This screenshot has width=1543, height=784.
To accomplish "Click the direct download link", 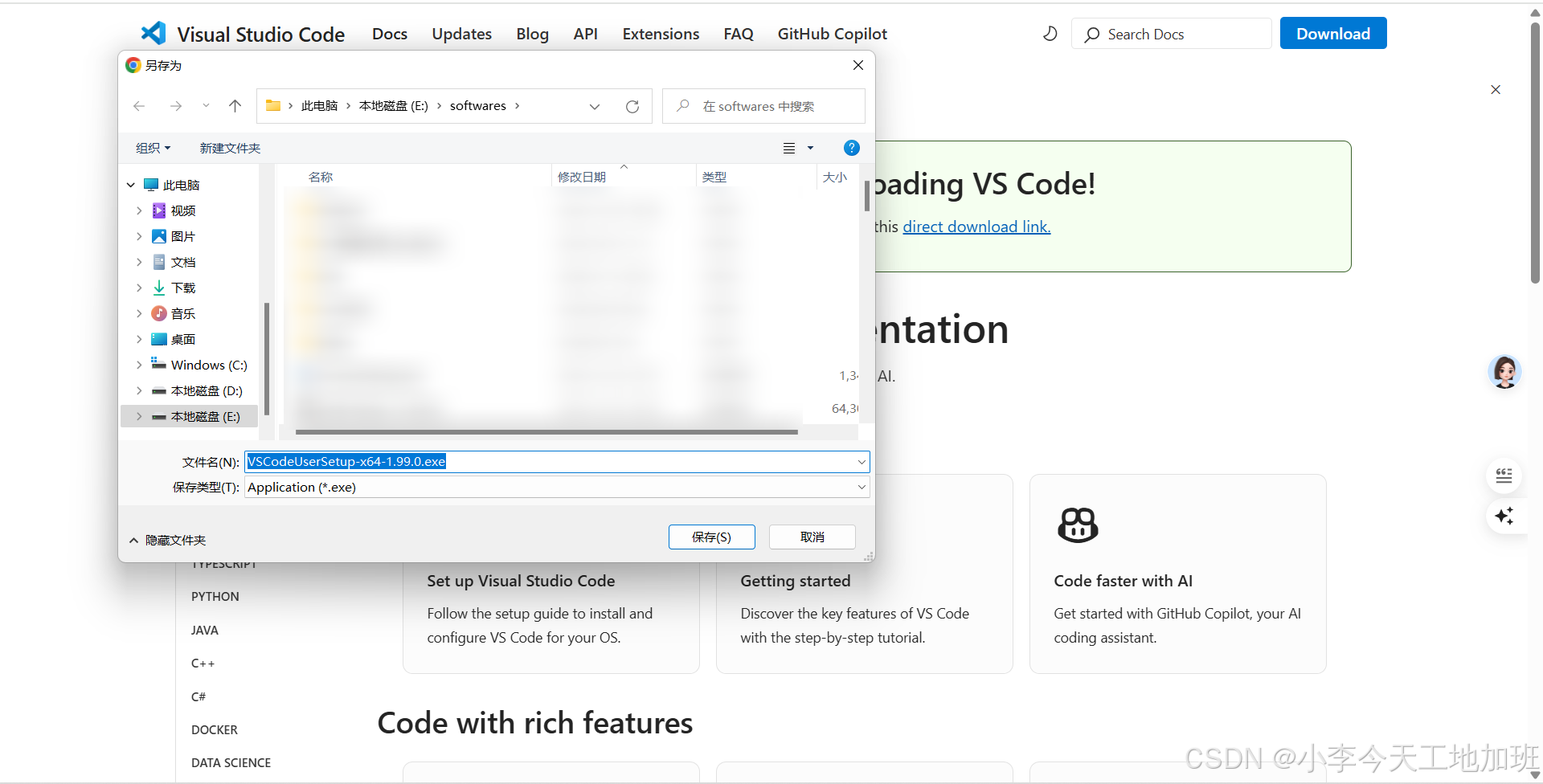I will tap(976, 227).
